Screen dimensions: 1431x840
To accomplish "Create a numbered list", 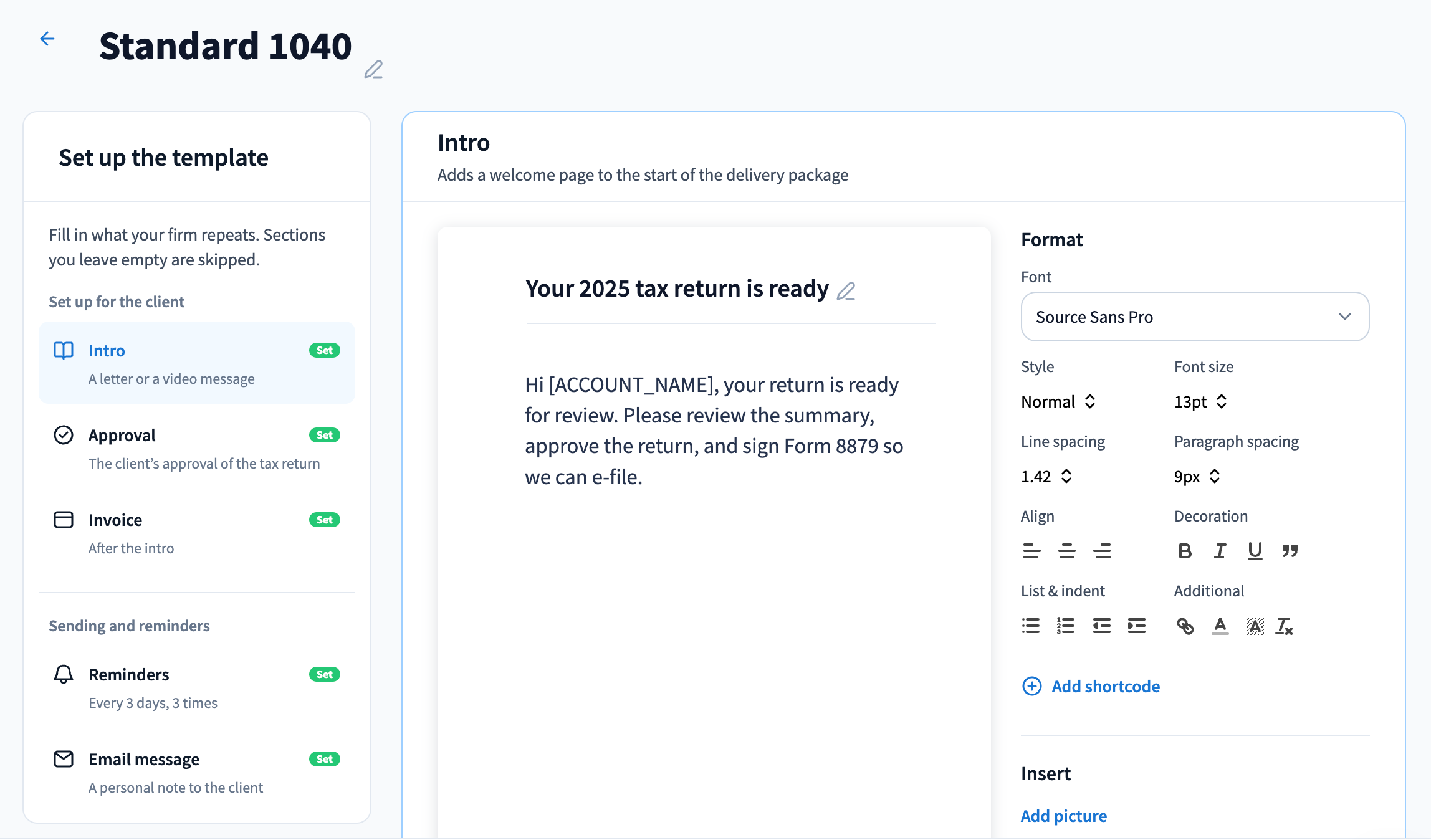I will coord(1066,626).
